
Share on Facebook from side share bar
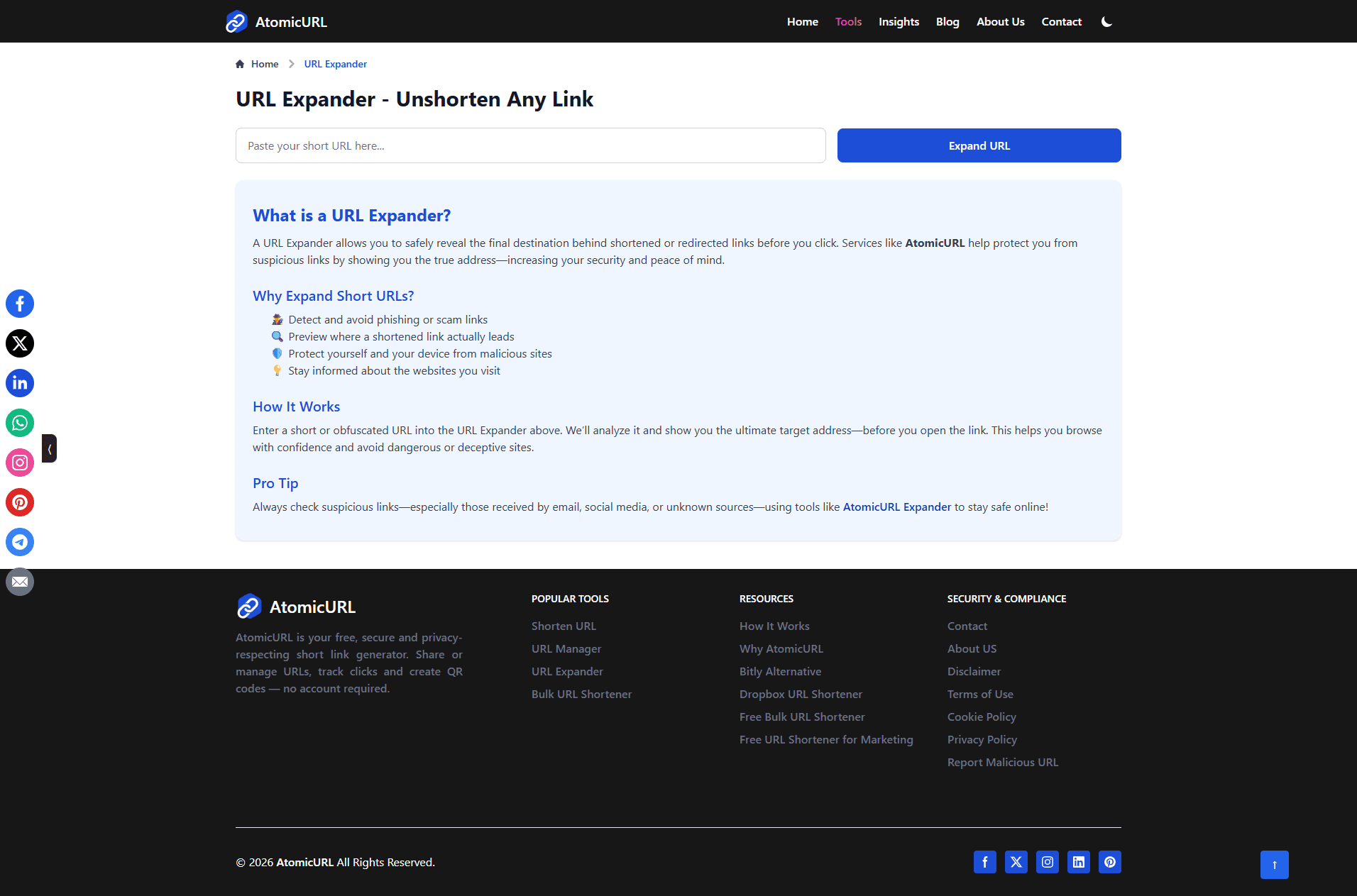pyautogui.click(x=20, y=304)
